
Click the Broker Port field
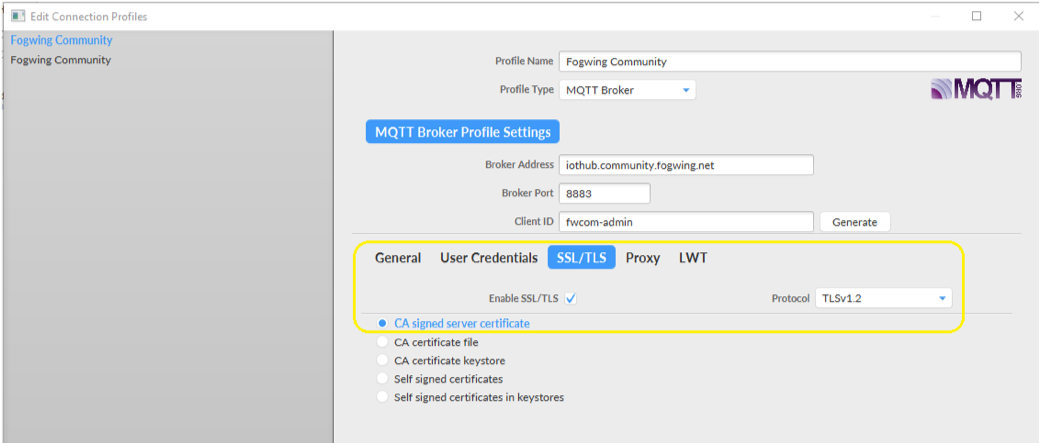604,193
